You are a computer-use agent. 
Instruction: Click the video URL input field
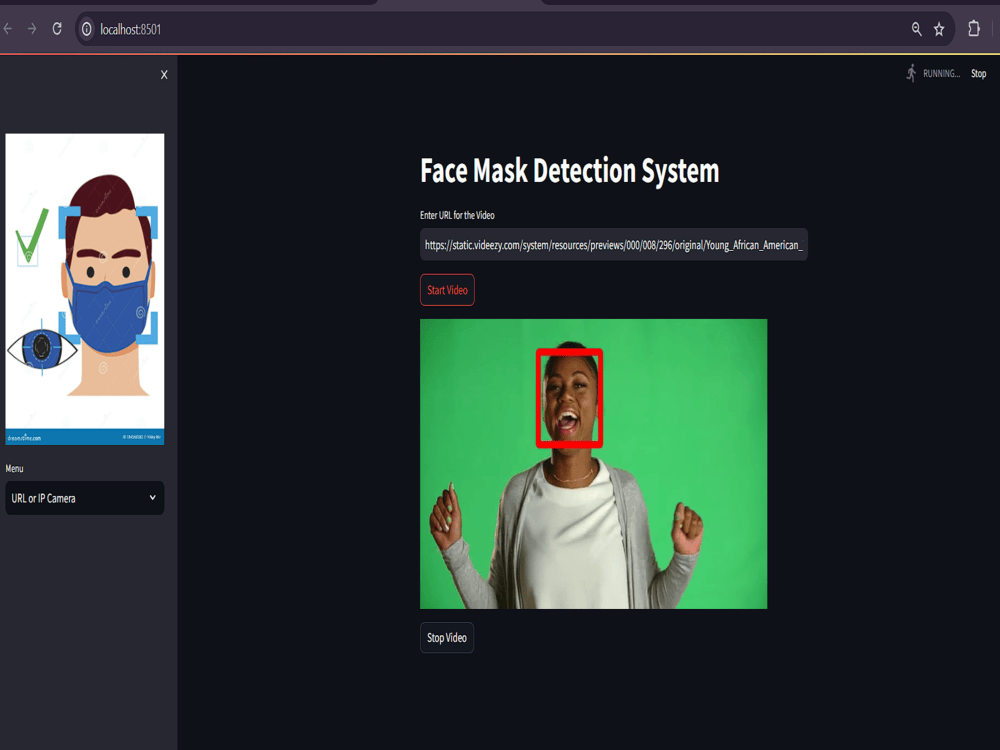click(x=614, y=245)
